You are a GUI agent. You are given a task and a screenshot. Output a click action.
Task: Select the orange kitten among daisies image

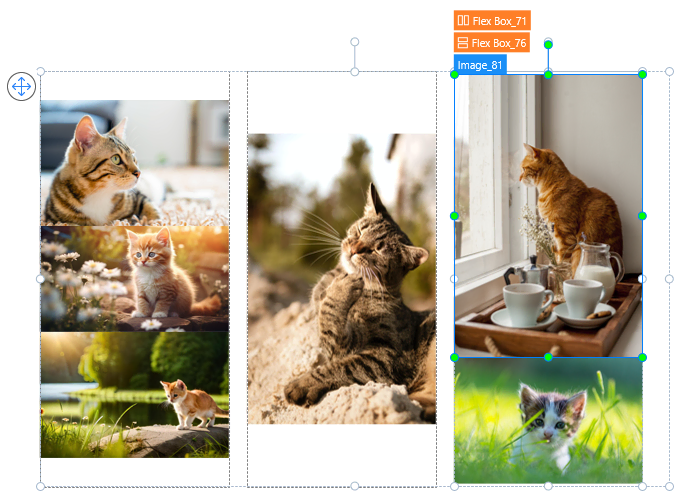[134, 278]
